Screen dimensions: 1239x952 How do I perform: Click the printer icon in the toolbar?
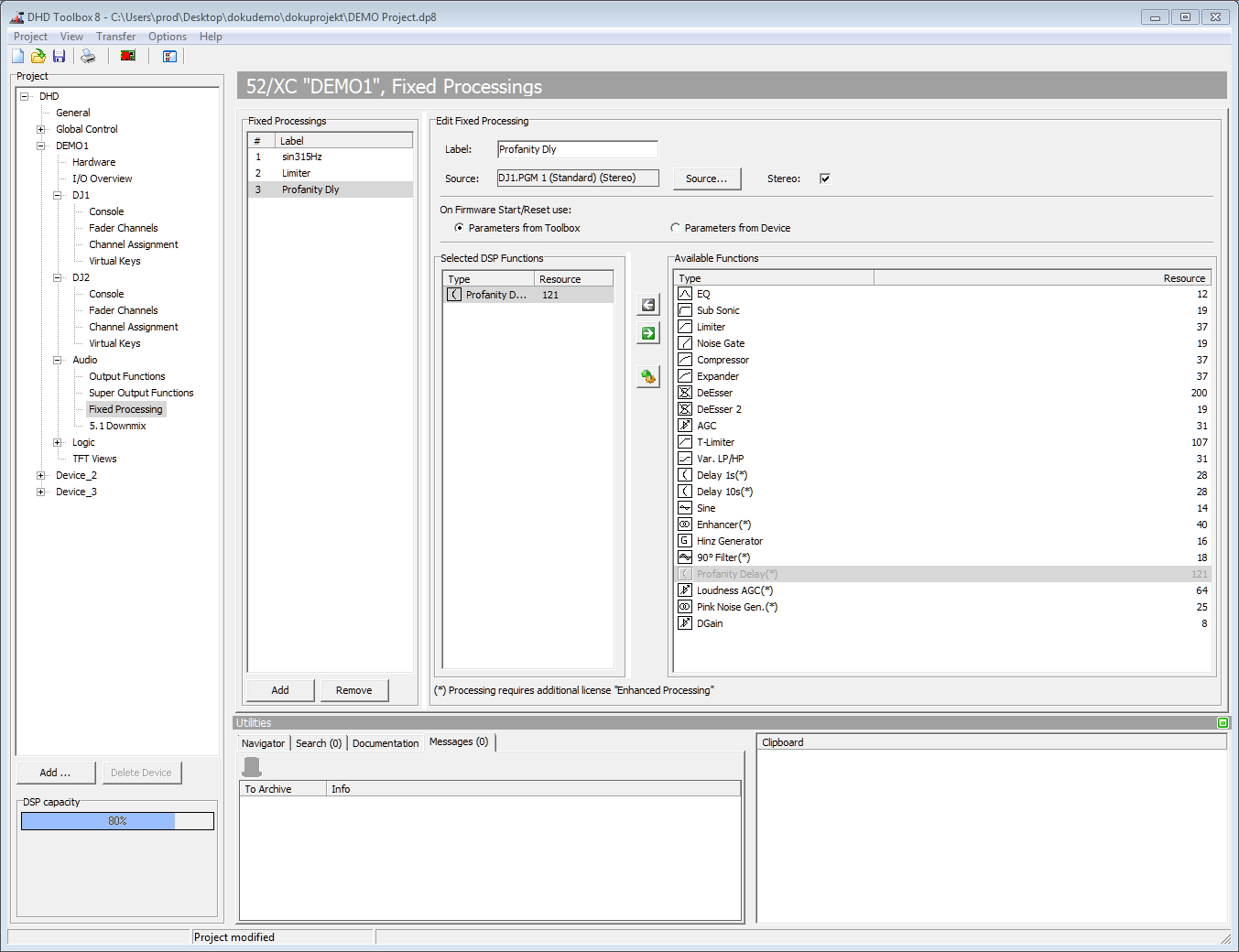pos(87,56)
